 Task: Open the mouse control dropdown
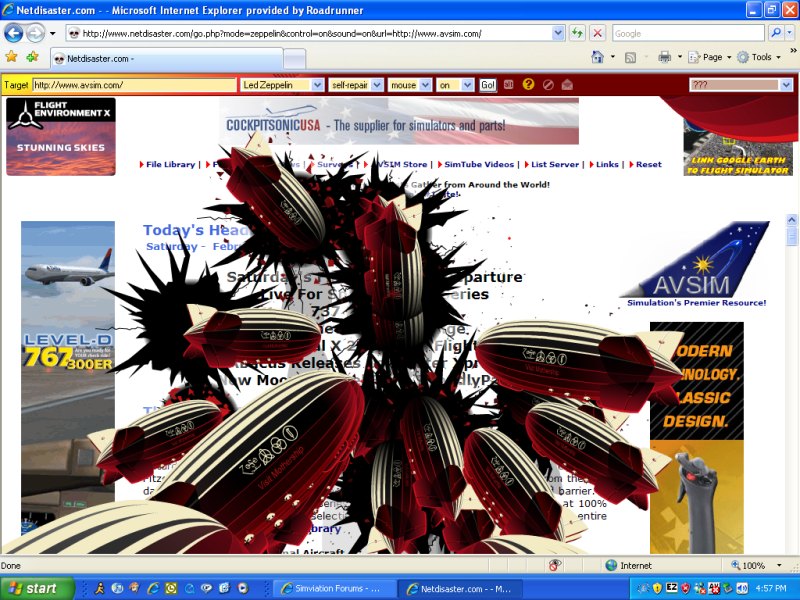(410, 85)
